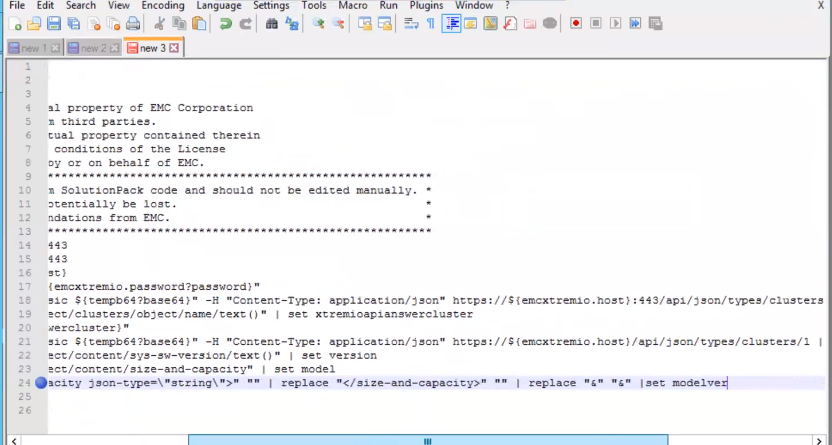The width and height of the screenshot is (832, 445).
Task: Toggle synchronized vertical scrolling icon
Action: 365,24
